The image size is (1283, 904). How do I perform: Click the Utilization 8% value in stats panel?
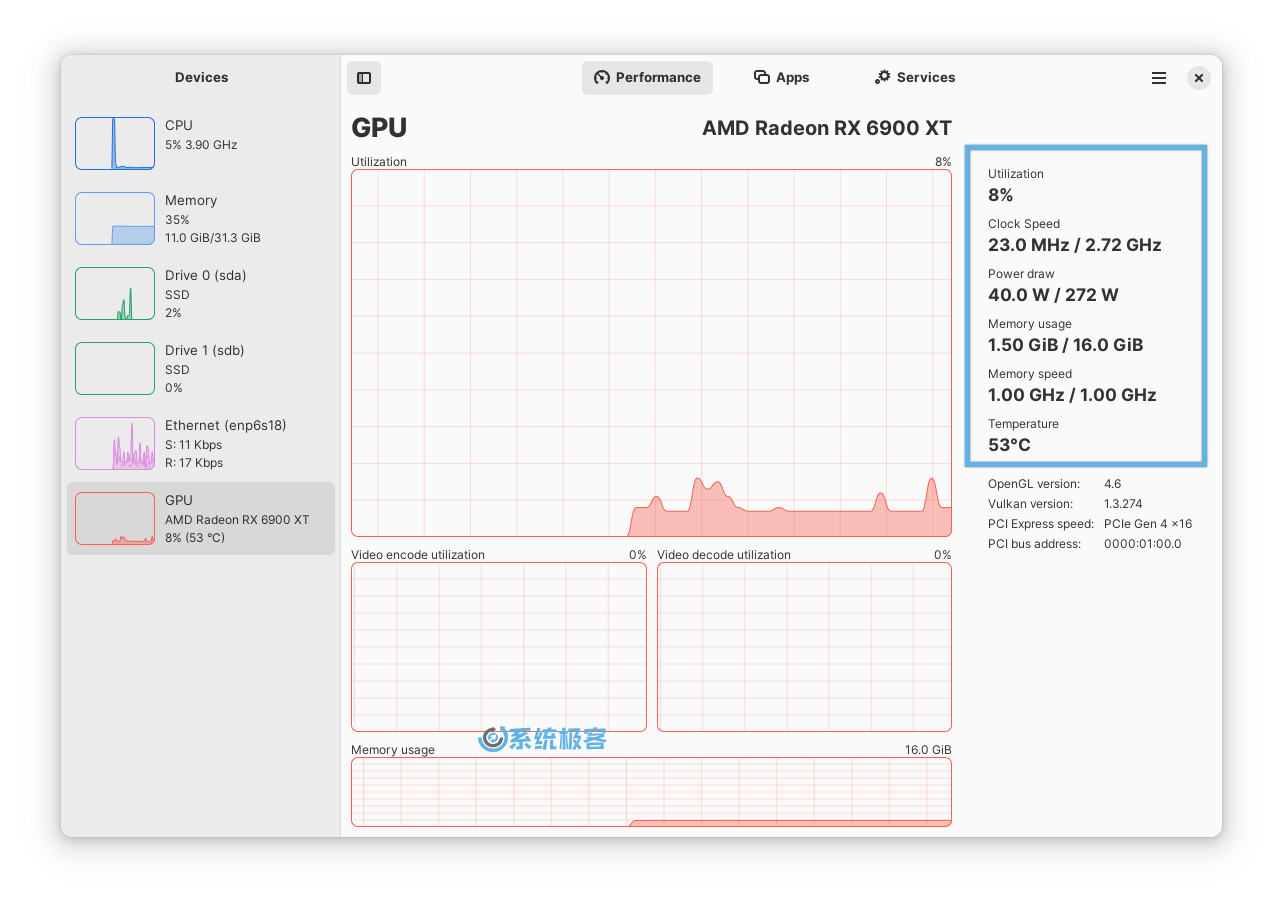(x=1001, y=195)
